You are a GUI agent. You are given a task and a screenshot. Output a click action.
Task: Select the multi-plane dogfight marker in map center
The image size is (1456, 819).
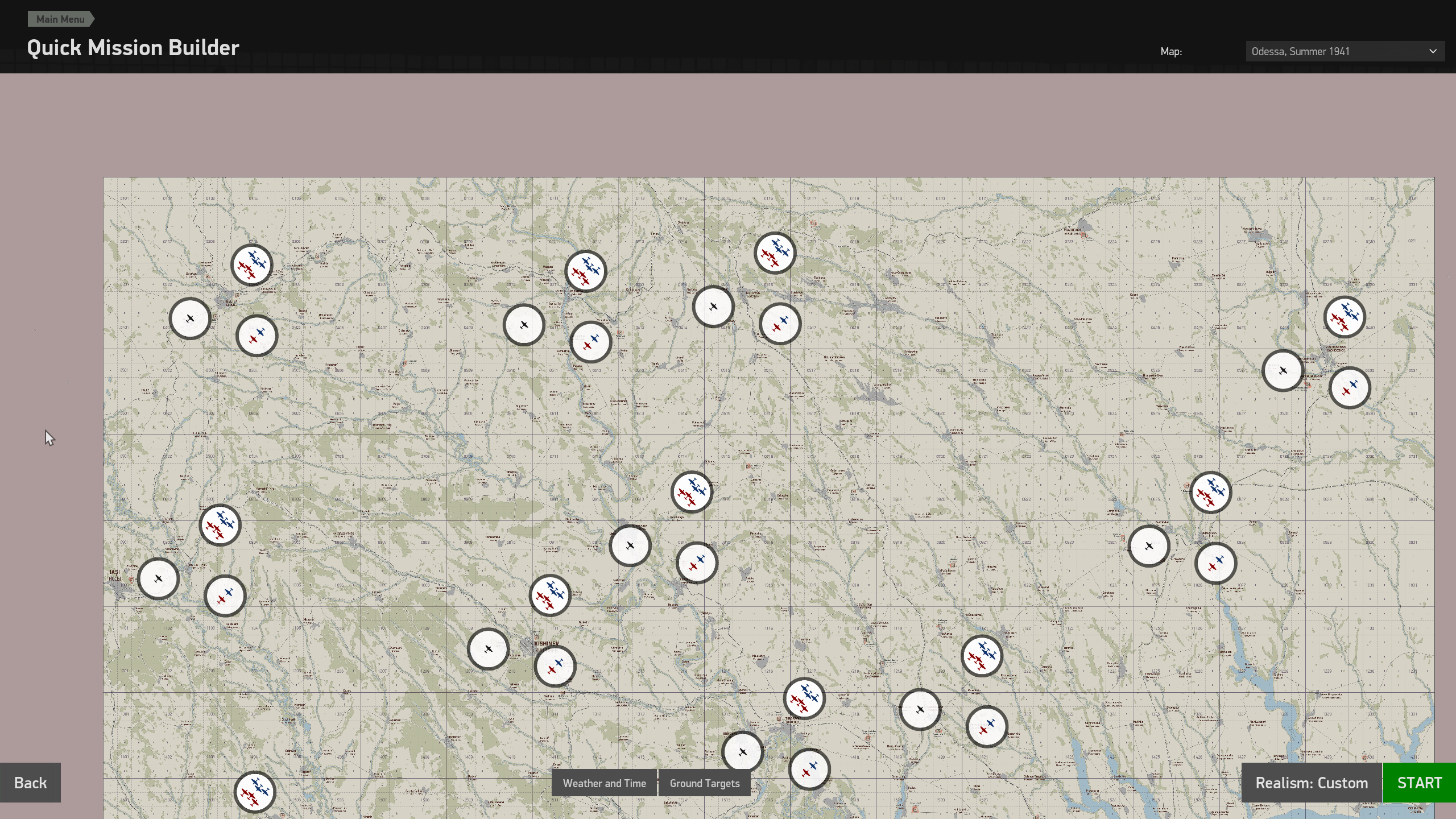pos(690,493)
